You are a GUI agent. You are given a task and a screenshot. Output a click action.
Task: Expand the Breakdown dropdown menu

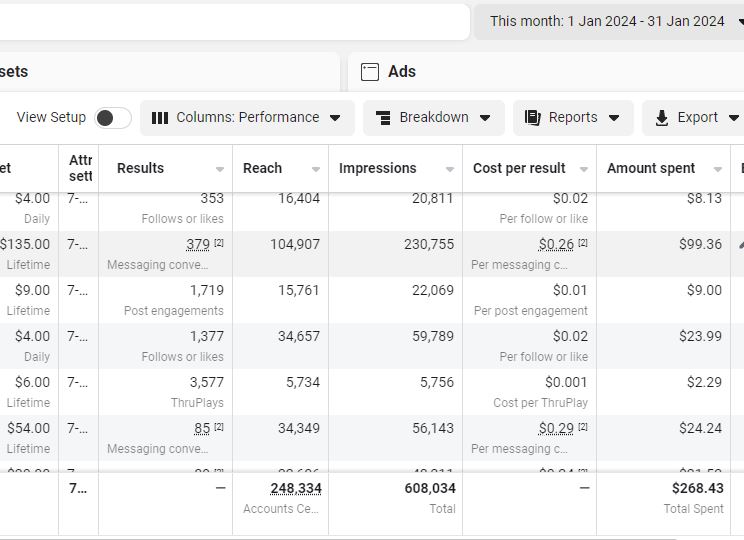tap(434, 118)
